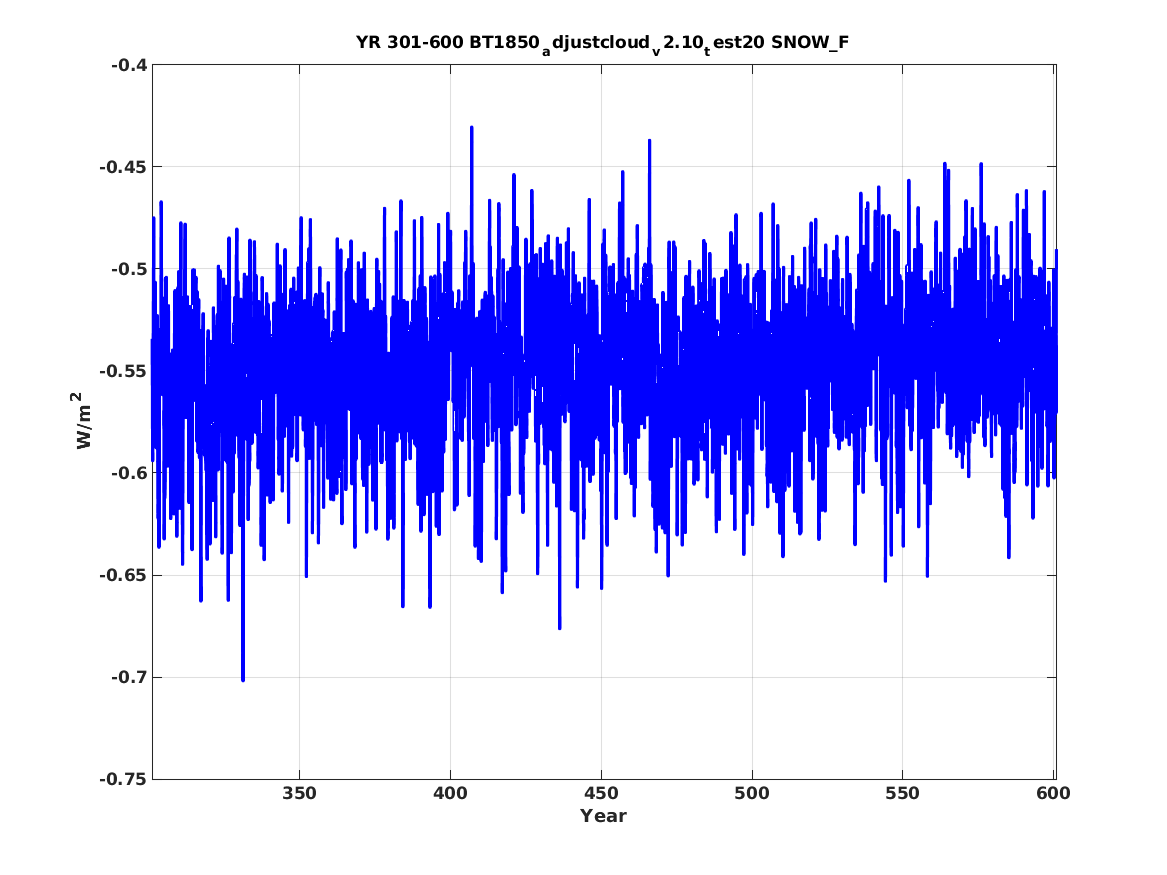Click the y-axis tick label -0.55
1167x875 pixels.
coord(123,371)
